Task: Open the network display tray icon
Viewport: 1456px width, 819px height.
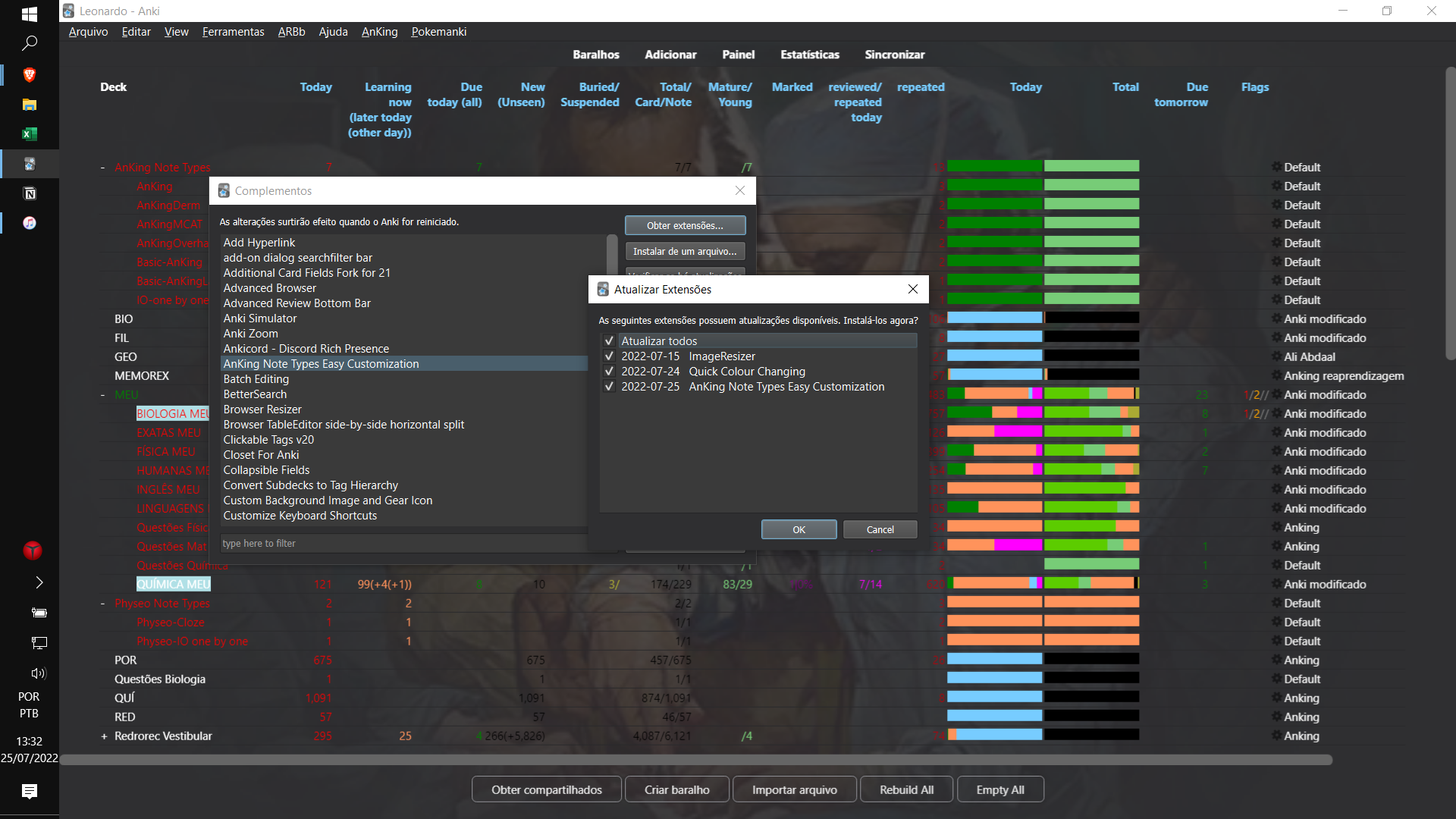Action: click(x=39, y=643)
